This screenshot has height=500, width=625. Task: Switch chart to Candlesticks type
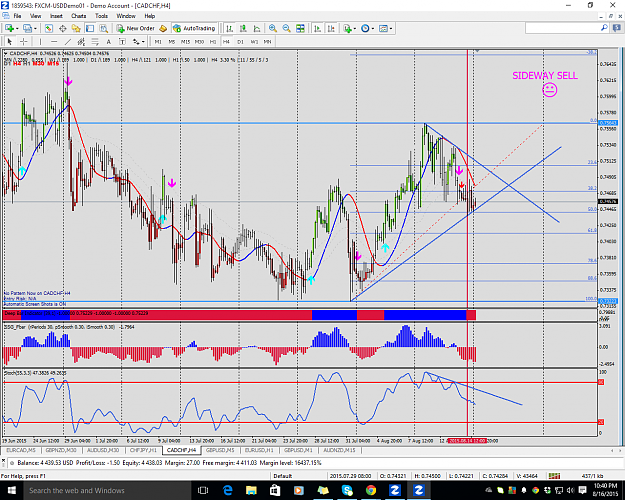click(x=243, y=28)
